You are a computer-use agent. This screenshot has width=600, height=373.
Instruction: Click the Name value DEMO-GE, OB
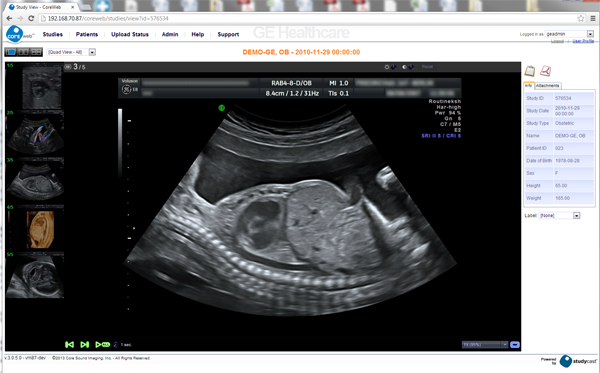(570, 136)
